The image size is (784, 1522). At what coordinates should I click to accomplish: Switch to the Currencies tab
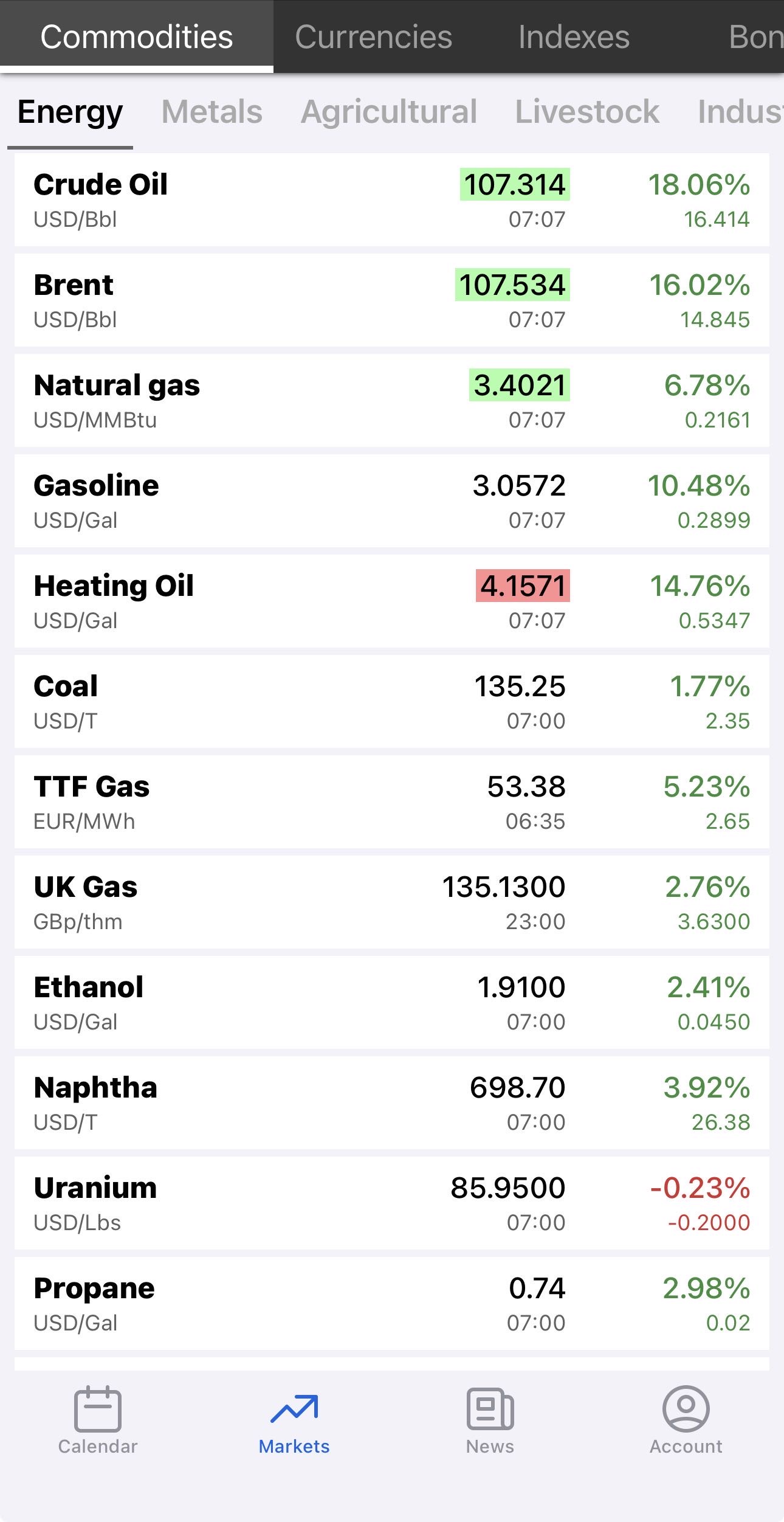click(373, 37)
